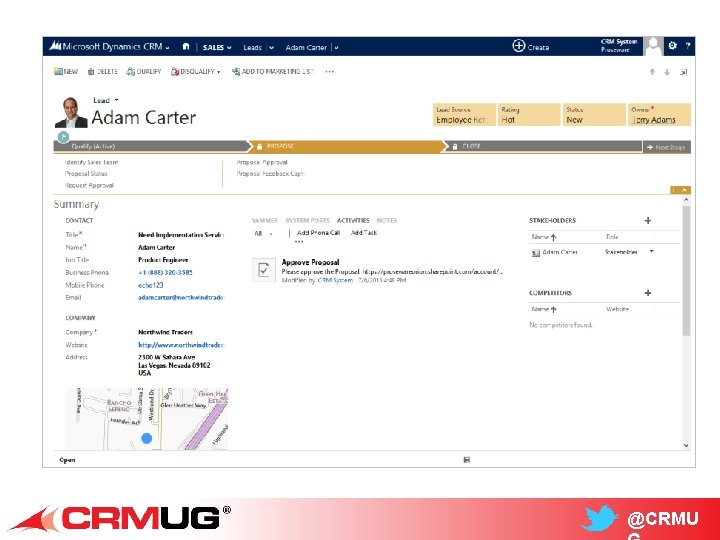This screenshot has width=720, height=540.
Task: Open the help question mark icon
Action: [687, 45]
